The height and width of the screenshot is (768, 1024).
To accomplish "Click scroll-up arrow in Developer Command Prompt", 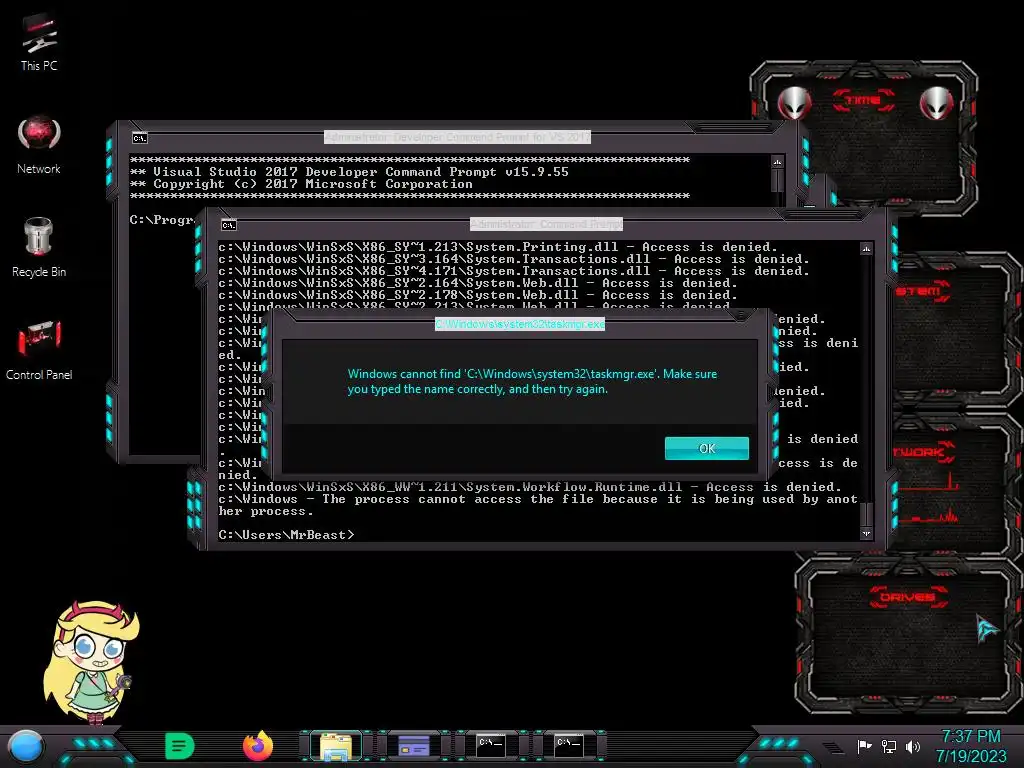I will point(777,162).
